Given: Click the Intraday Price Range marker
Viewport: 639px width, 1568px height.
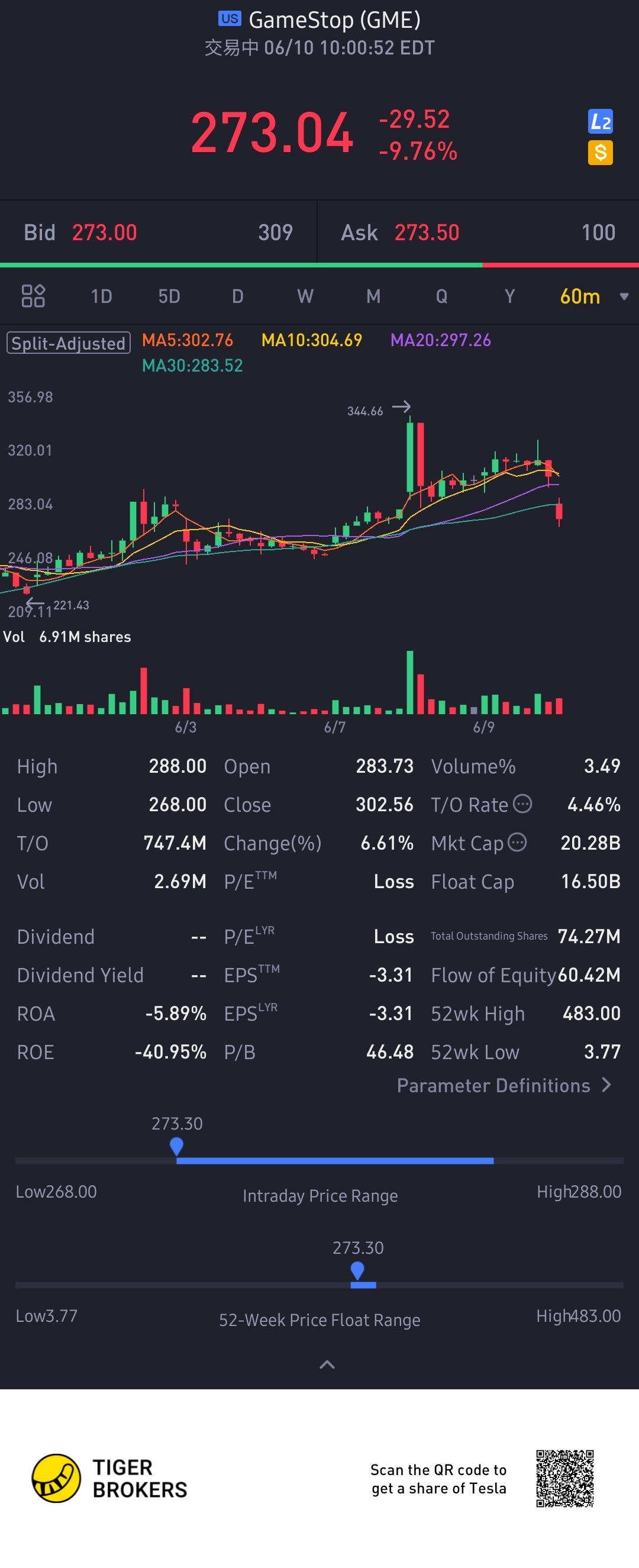Looking at the screenshot, I should pos(176,1146).
